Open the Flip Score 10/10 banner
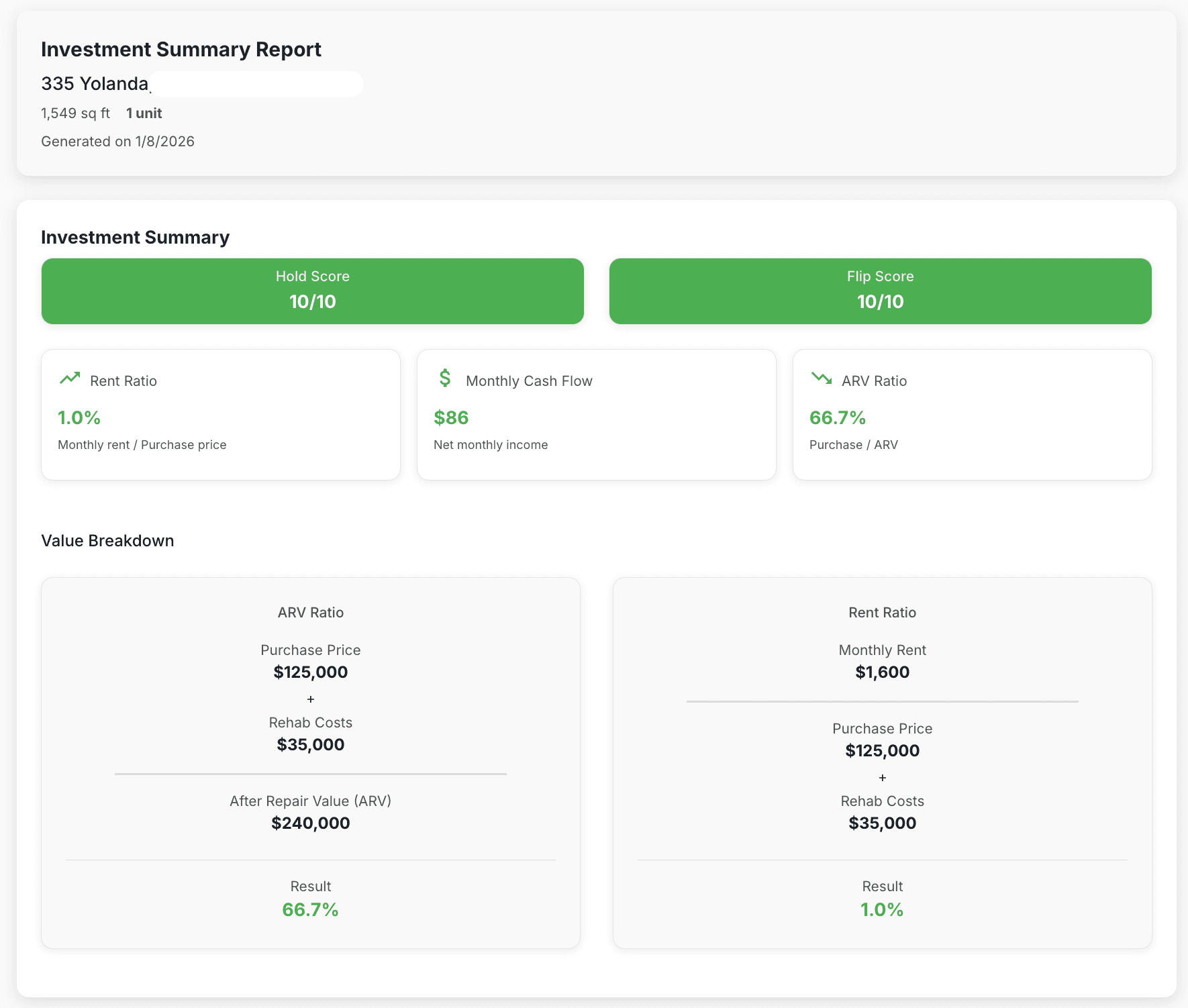The width and height of the screenshot is (1188, 1008). (x=880, y=291)
